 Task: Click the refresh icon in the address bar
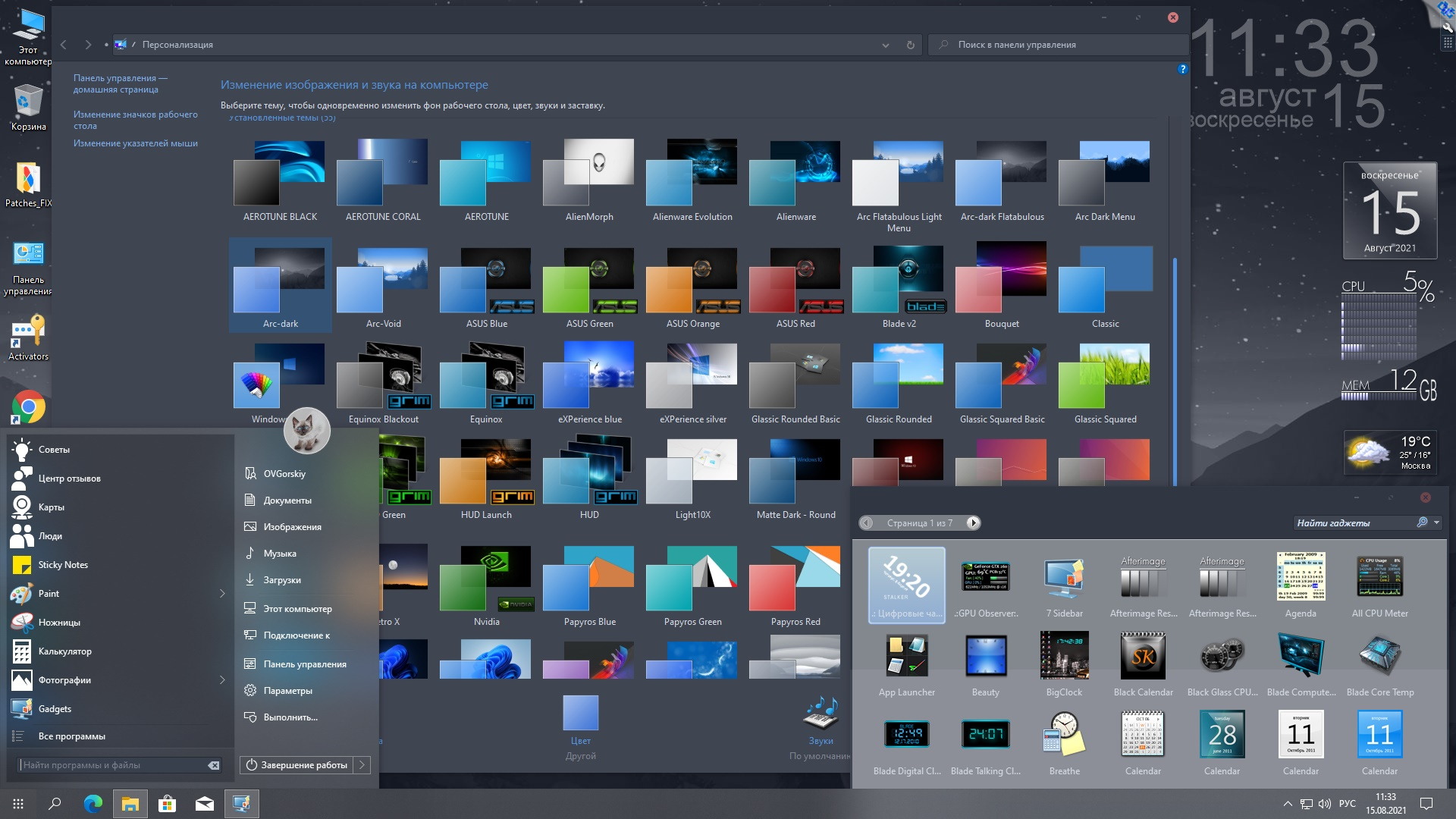[910, 45]
